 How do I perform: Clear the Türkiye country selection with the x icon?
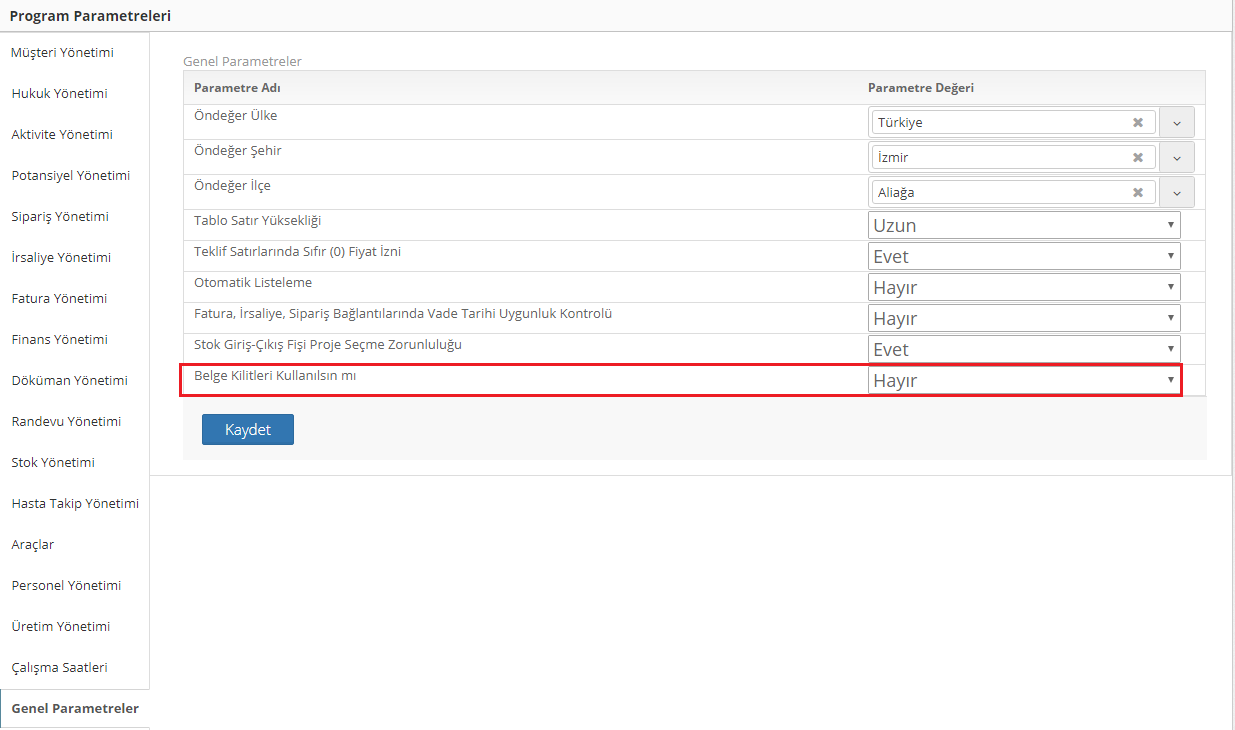pos(1137,122)
